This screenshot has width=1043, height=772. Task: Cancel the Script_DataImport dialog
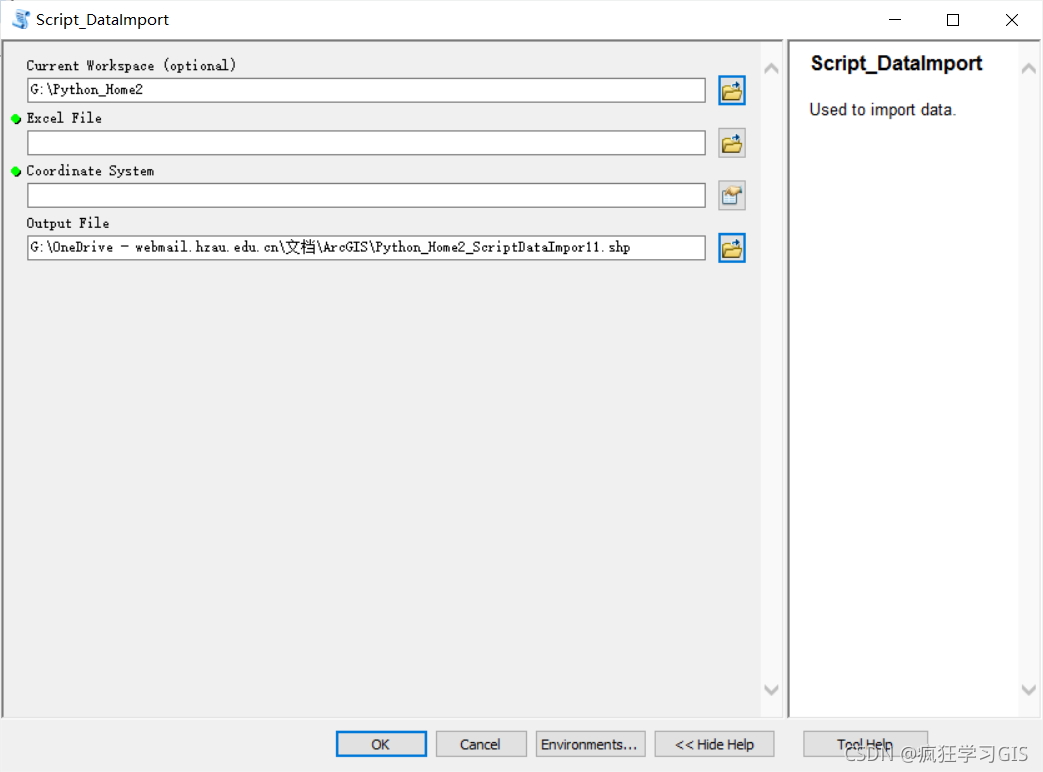click(x=481, y=744)
